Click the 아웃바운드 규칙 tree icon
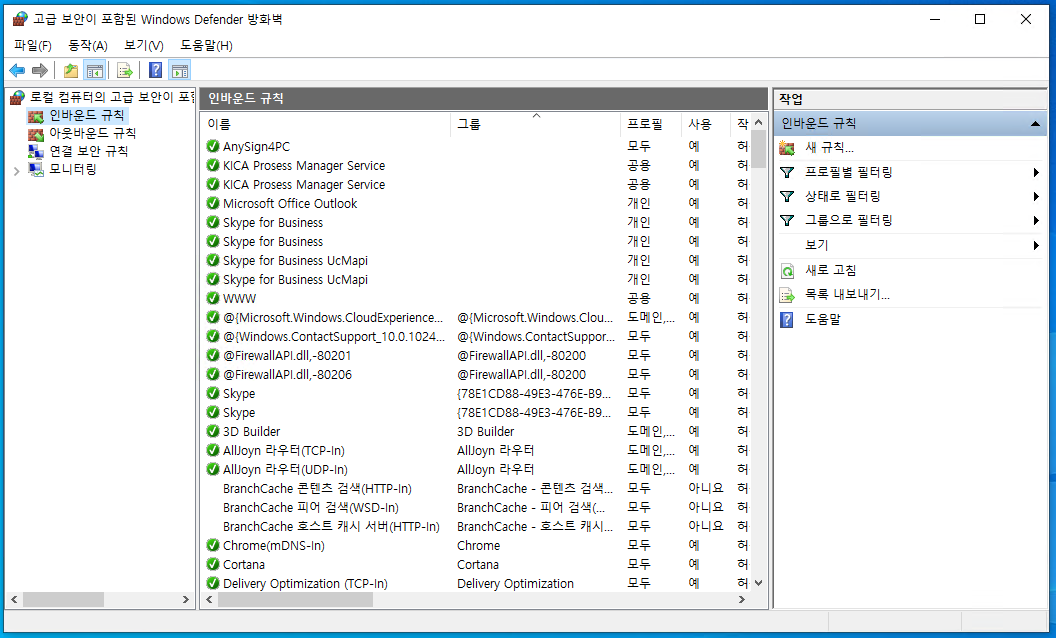The width and height of the screenshot is (1056, 638). pyautogui.click(x=36, y=134)
